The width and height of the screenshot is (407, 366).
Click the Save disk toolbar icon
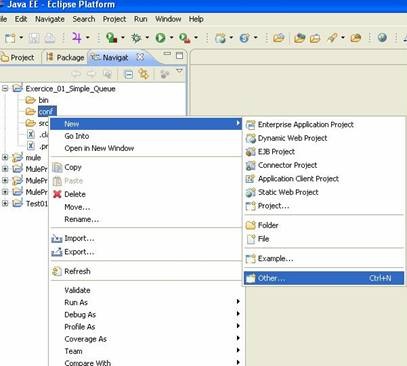coord(34,38)
